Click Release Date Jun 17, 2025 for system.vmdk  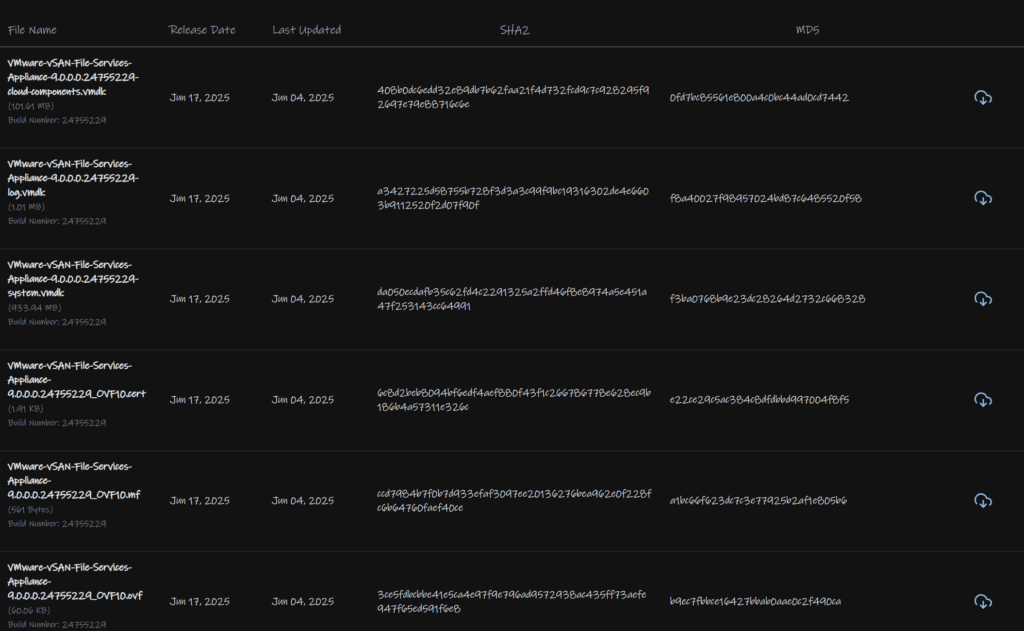point(200,299)
